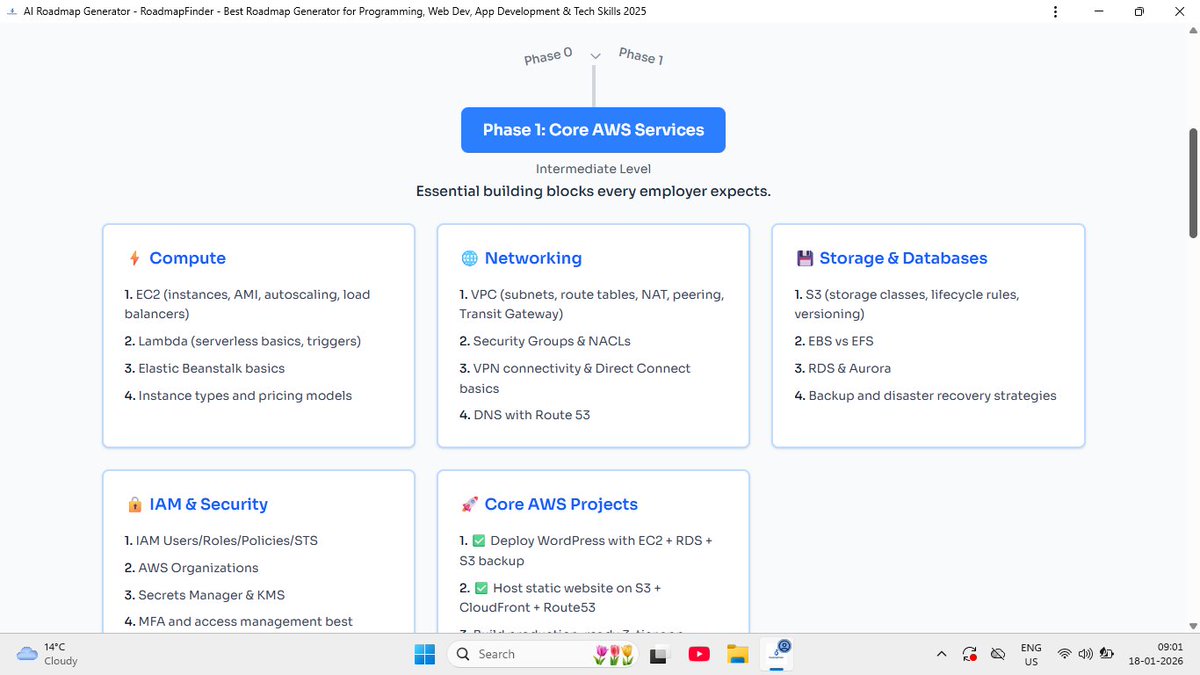Click 'Backup and disaster recovery strategies' item
This screenshot has height=675, width=1200.
[925, 395]
